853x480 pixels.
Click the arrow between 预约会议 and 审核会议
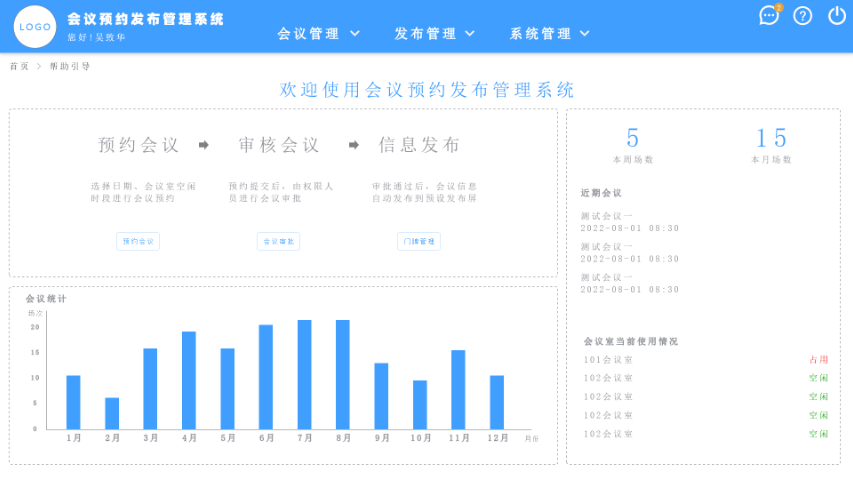tap(204, 145)
